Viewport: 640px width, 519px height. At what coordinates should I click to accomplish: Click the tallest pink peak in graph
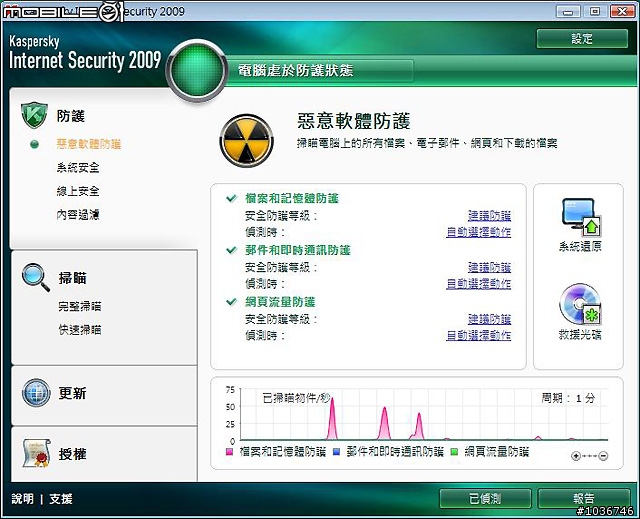pyautogui.click(x=332, y=419)
